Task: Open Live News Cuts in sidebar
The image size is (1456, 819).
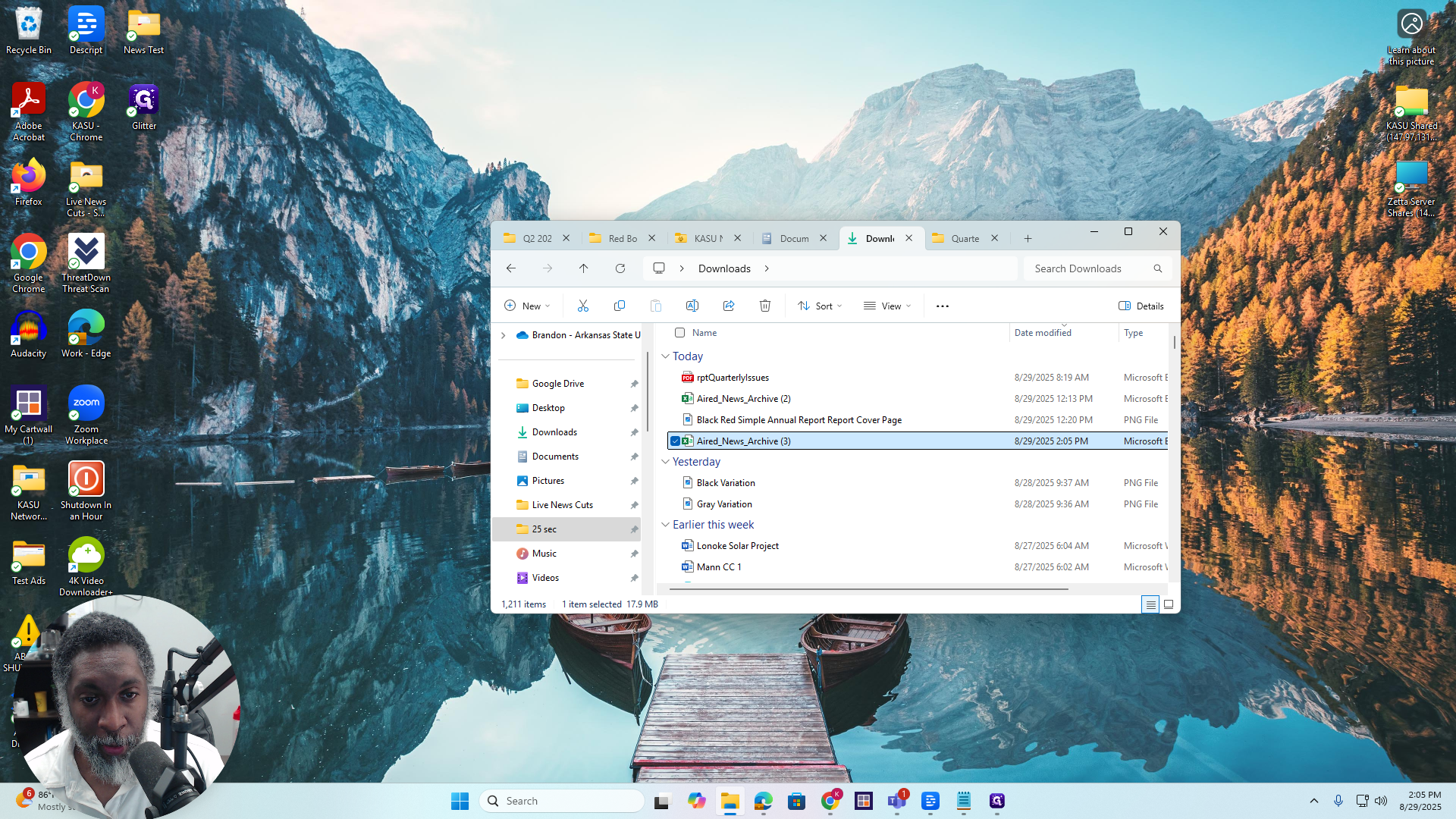Action: point(563,505)
